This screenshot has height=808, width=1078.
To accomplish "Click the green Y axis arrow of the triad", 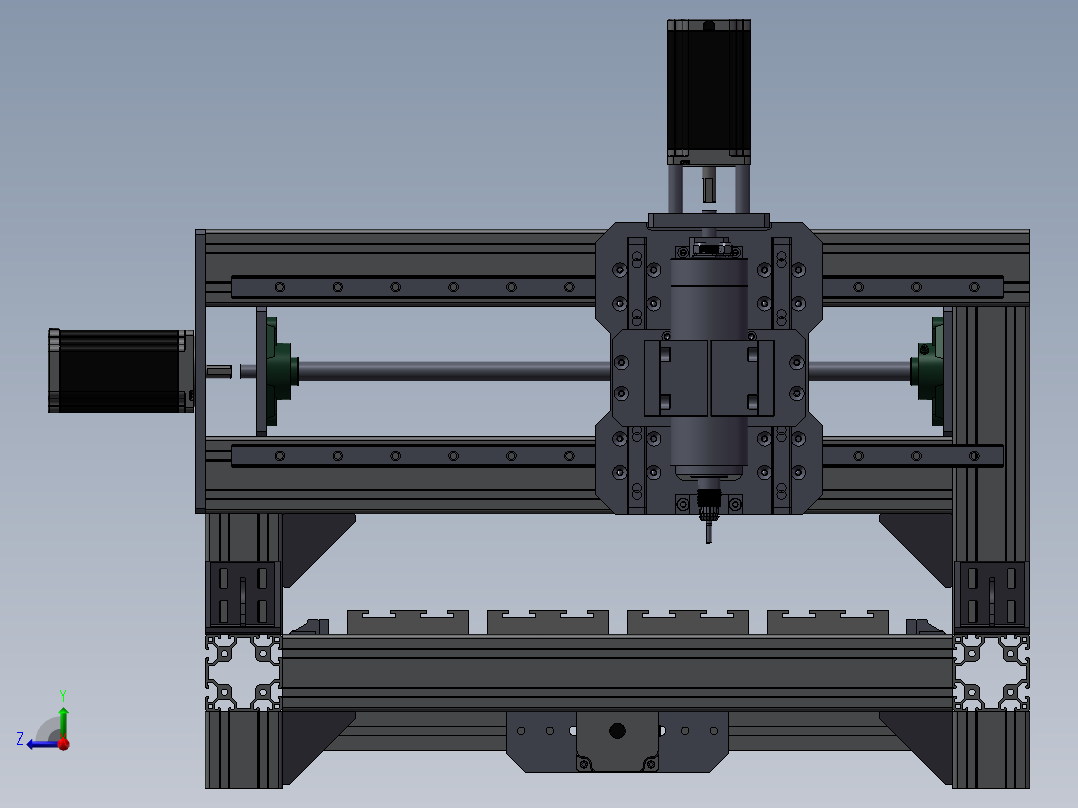I will [x=63, y=716].
